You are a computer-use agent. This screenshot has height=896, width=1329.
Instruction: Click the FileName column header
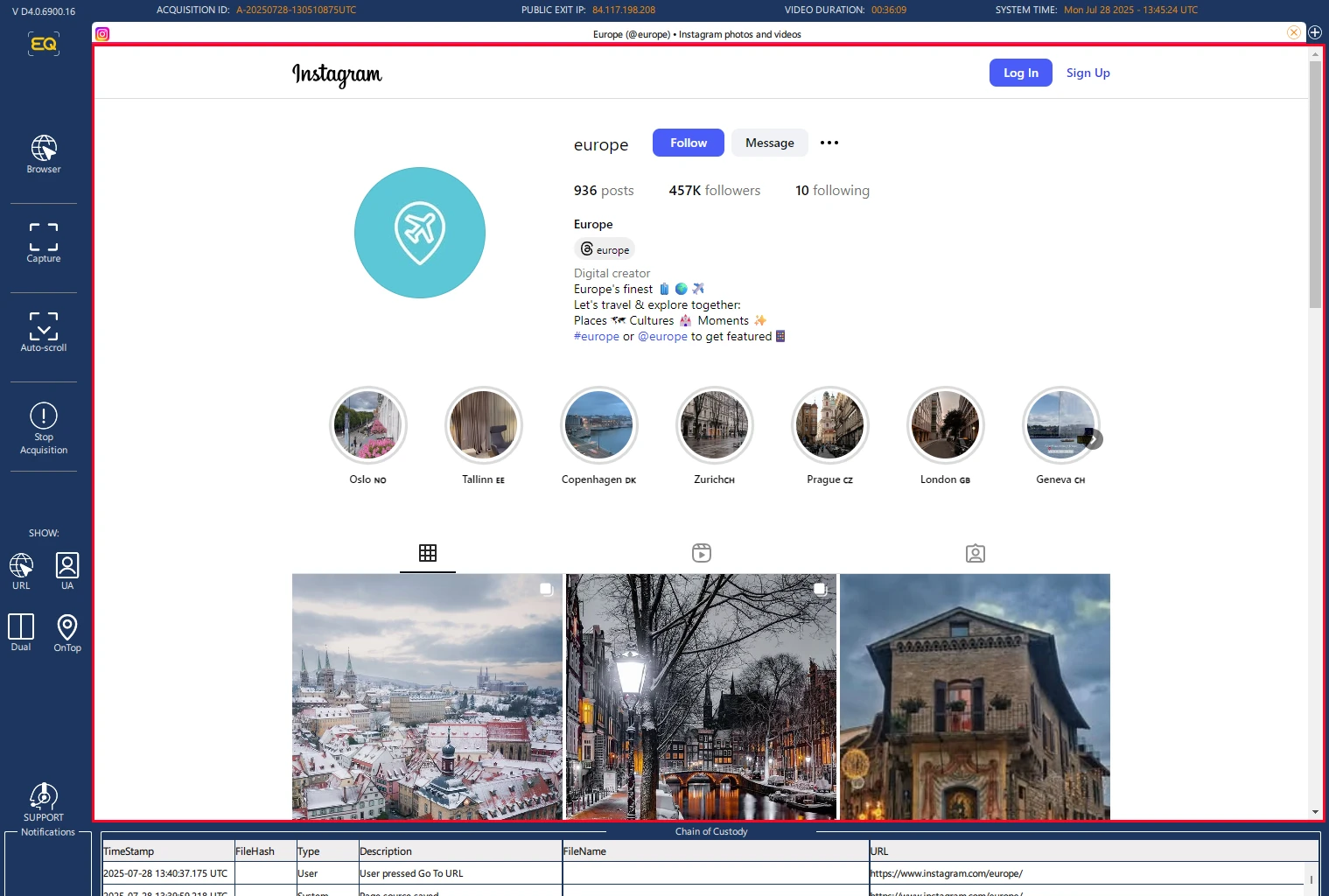coord(716,851)
